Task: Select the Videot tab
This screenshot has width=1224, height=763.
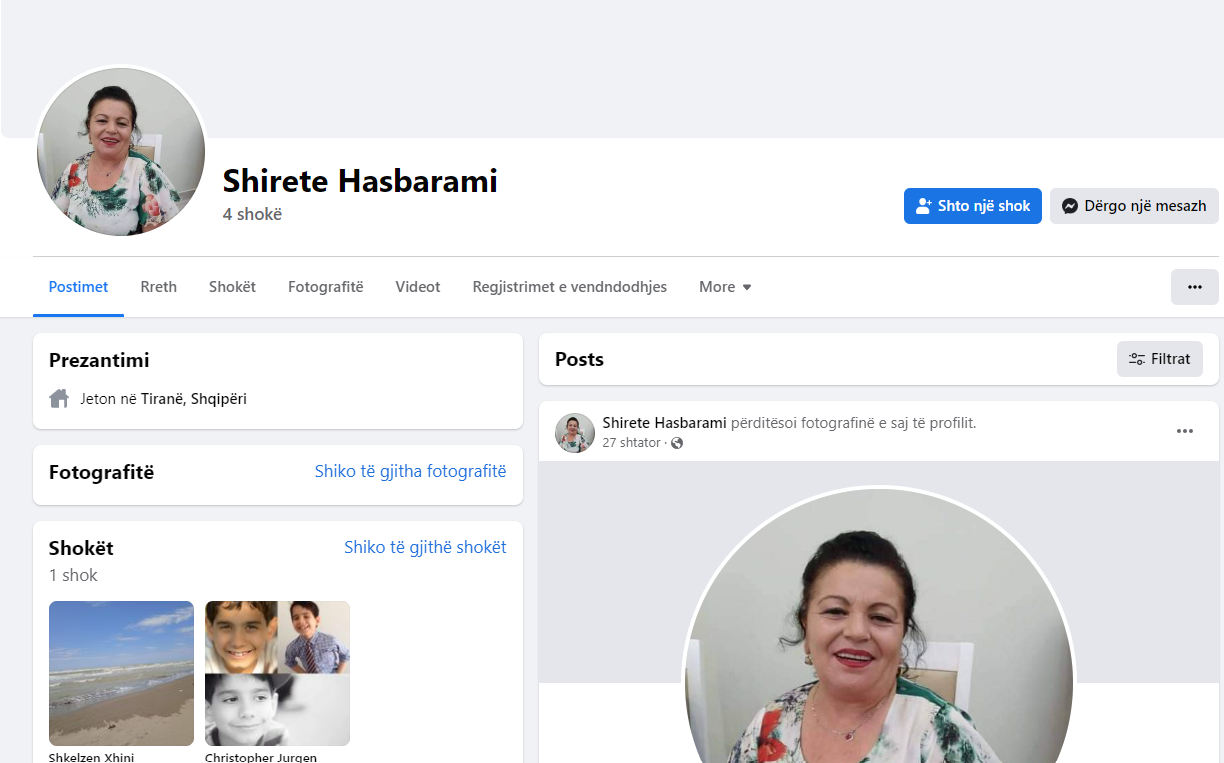Action: 417,287
